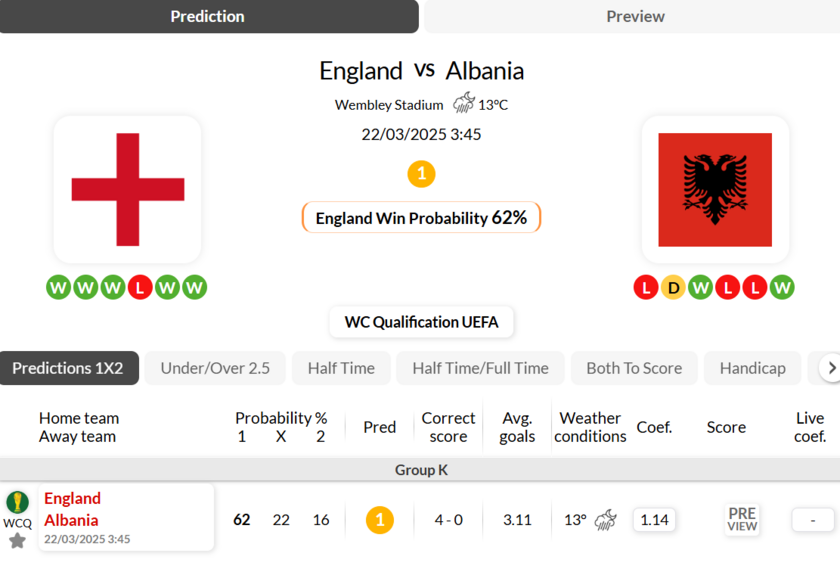The image size is (840, 575).
Task: Open the Half Time/Full Time tab
Action: [x=480, y=368]
